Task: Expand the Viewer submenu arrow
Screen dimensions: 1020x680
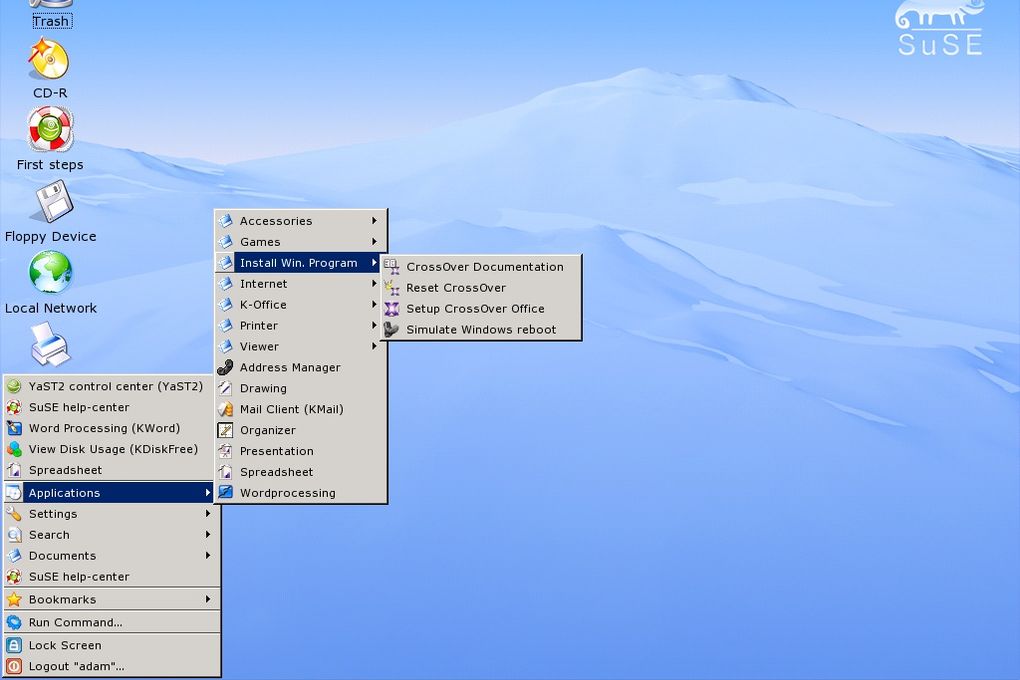Action: point(375,346)
